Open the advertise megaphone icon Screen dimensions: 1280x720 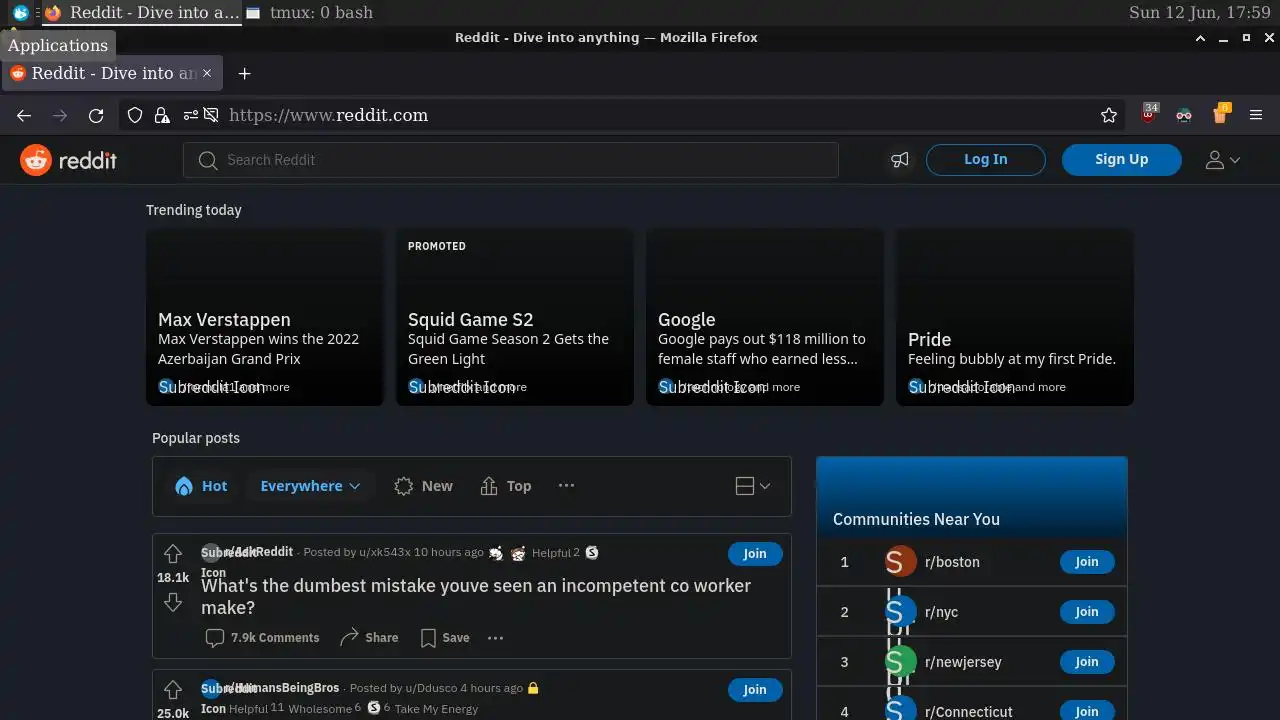pos(900,160)
